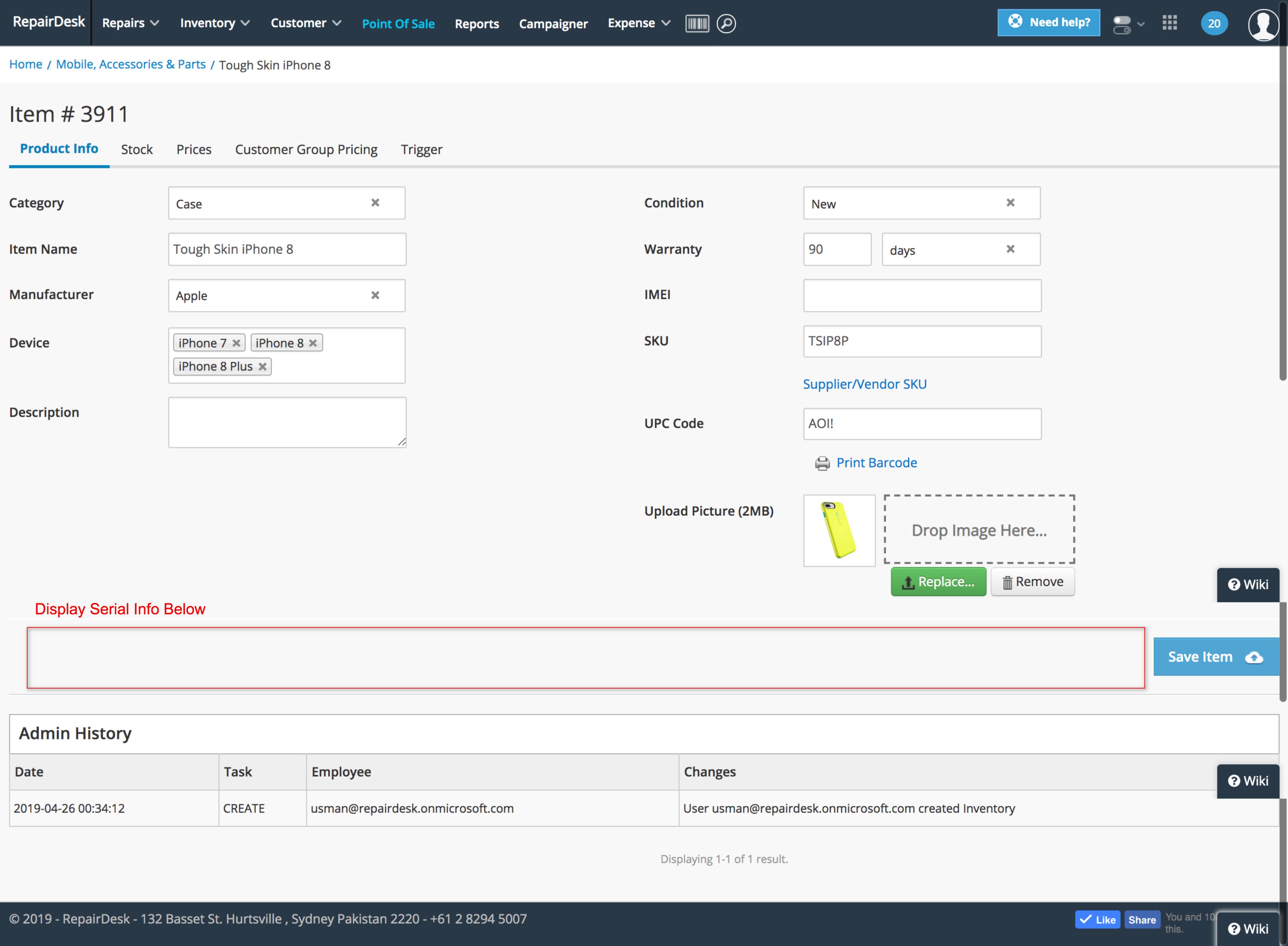Remove the iPhone 7 device tag

pos(236,343)
